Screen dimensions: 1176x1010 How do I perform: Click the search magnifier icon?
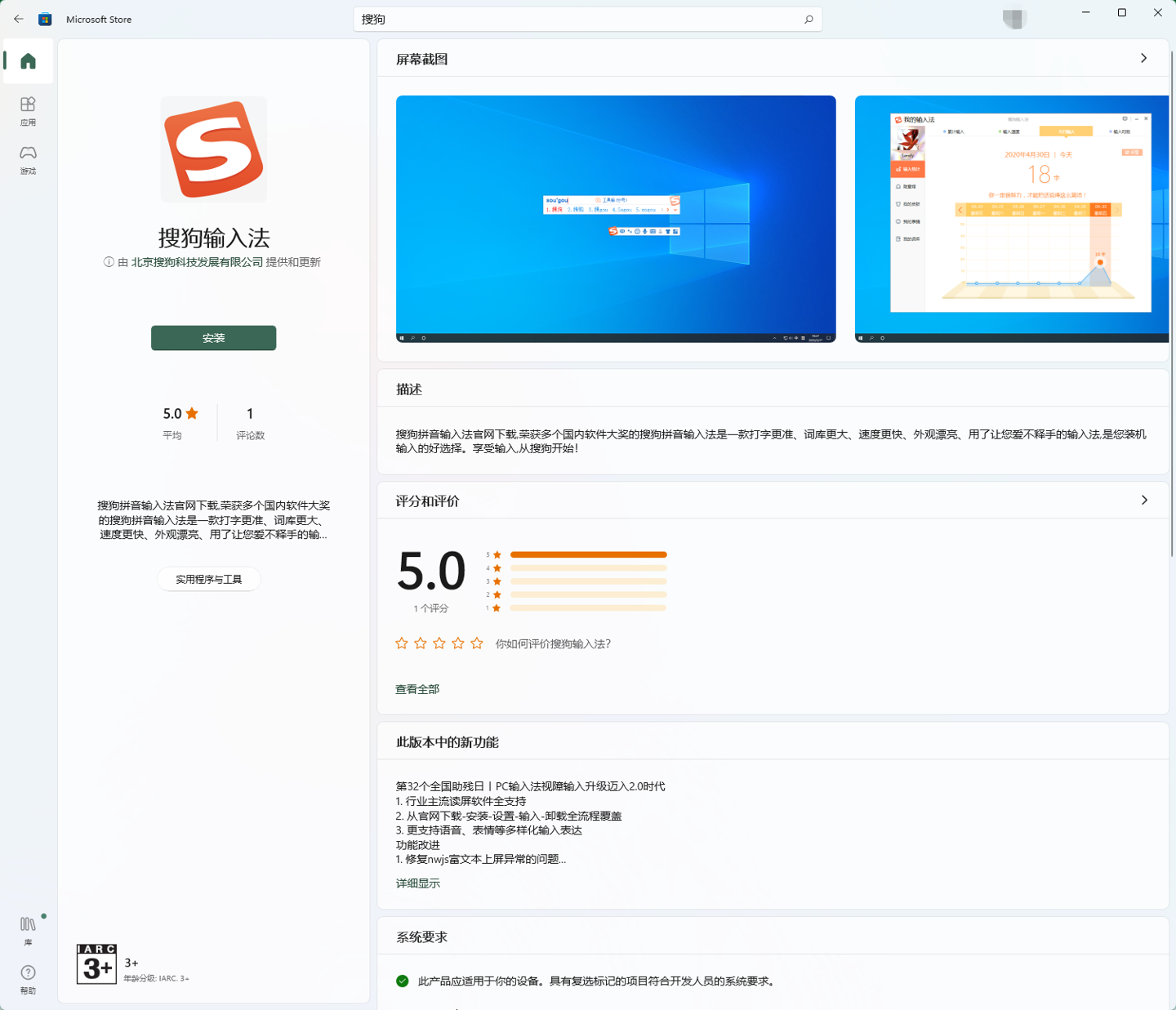(808, 19)
